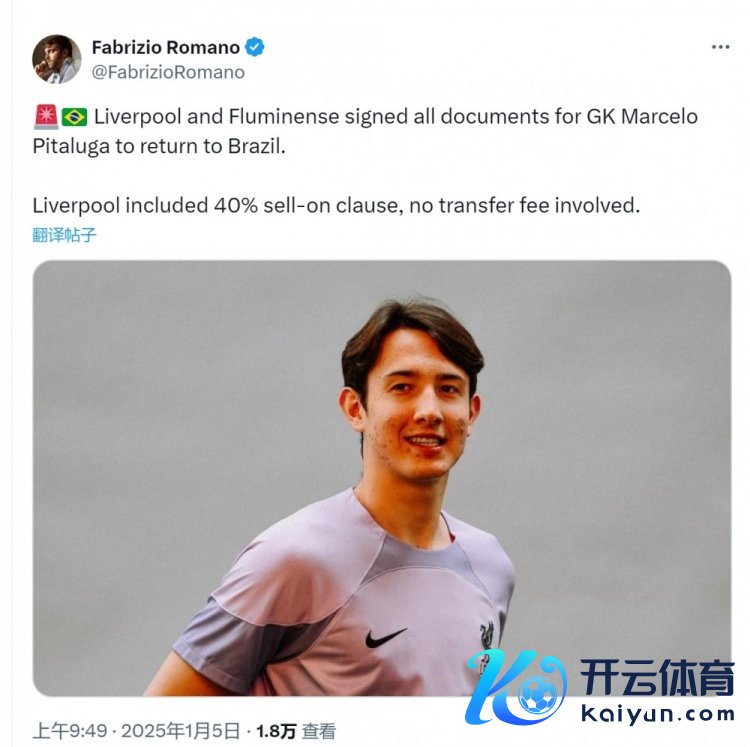Click the 开云体育 watermark text
The width and height of the screenshot is (750, 747).
tap(657, 678)
